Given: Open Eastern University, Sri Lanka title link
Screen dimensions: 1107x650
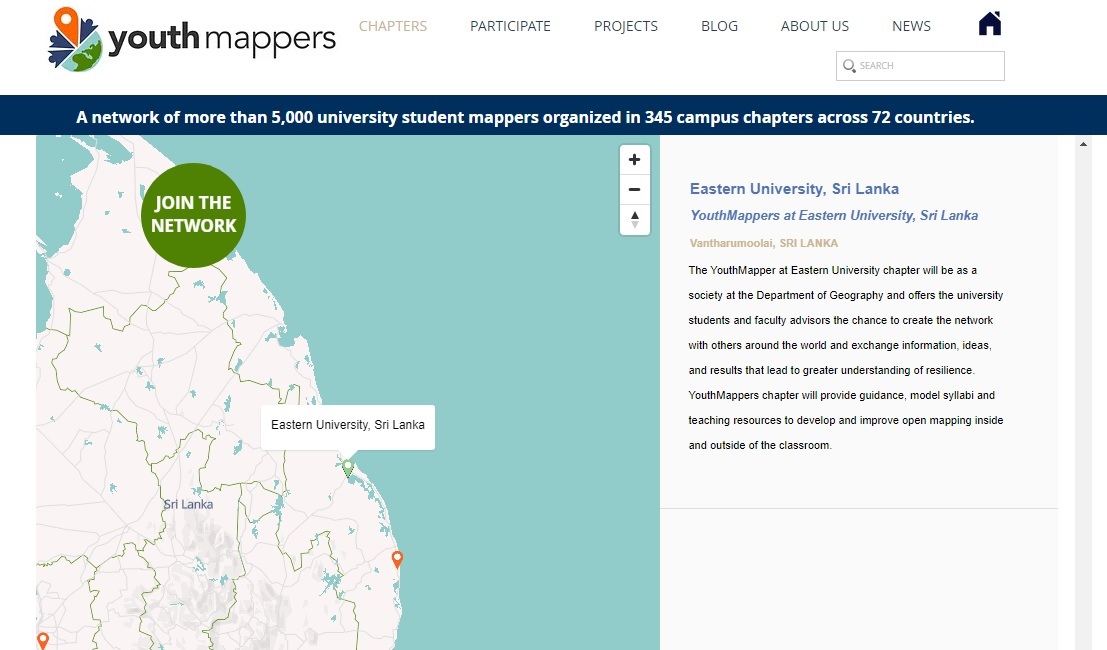Looking at the screenshot, I should [x=794, y=189].
